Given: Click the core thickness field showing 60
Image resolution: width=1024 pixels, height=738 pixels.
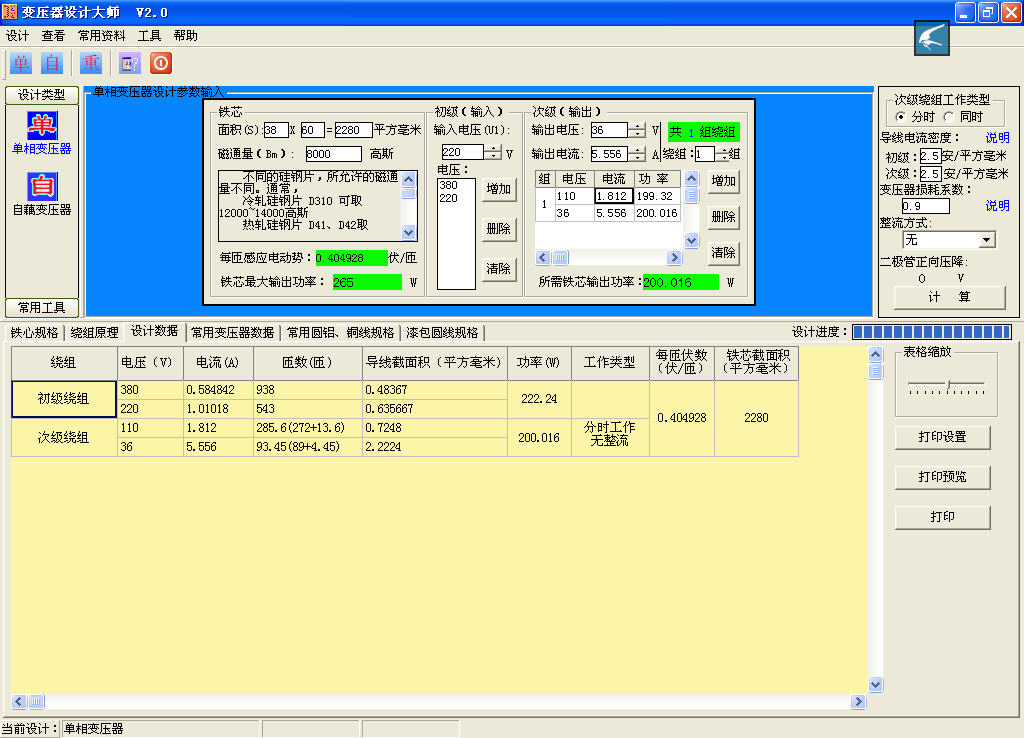Looking at the screenshot, I should pyautogui.click(x=312, y=130).
